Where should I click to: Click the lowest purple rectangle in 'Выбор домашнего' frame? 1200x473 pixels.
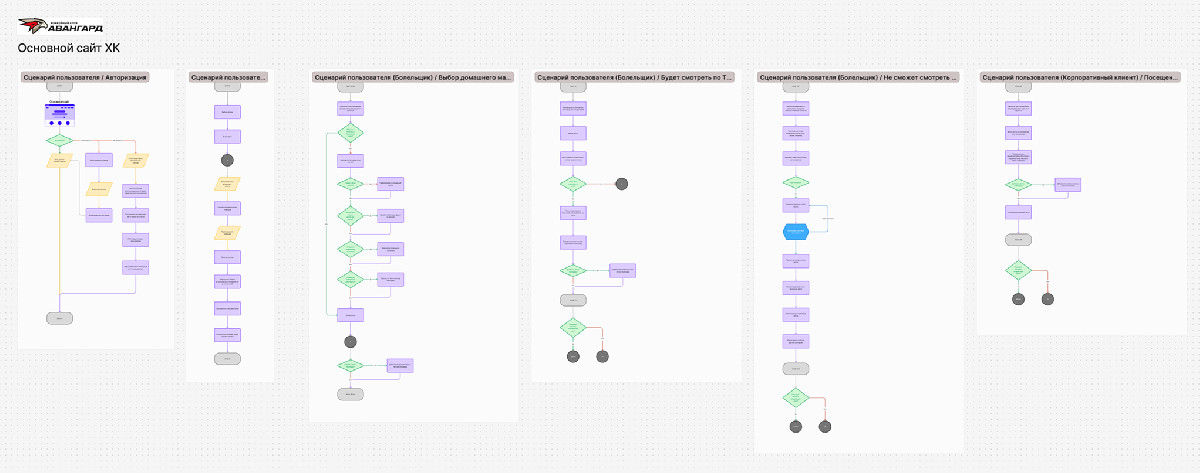point(399,366)
